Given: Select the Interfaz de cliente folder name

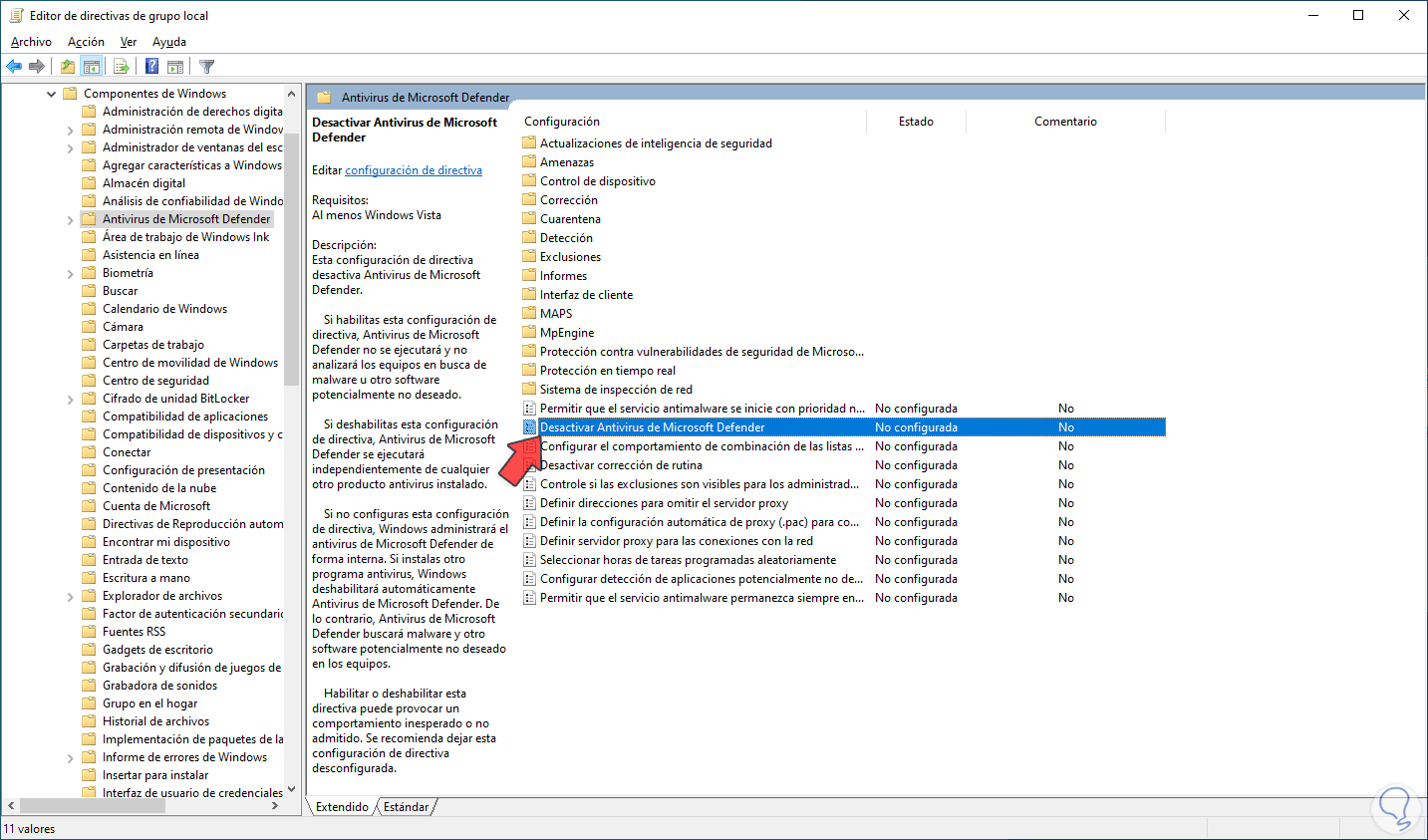Looking at the screenshot, I should (x=586, y=295).
